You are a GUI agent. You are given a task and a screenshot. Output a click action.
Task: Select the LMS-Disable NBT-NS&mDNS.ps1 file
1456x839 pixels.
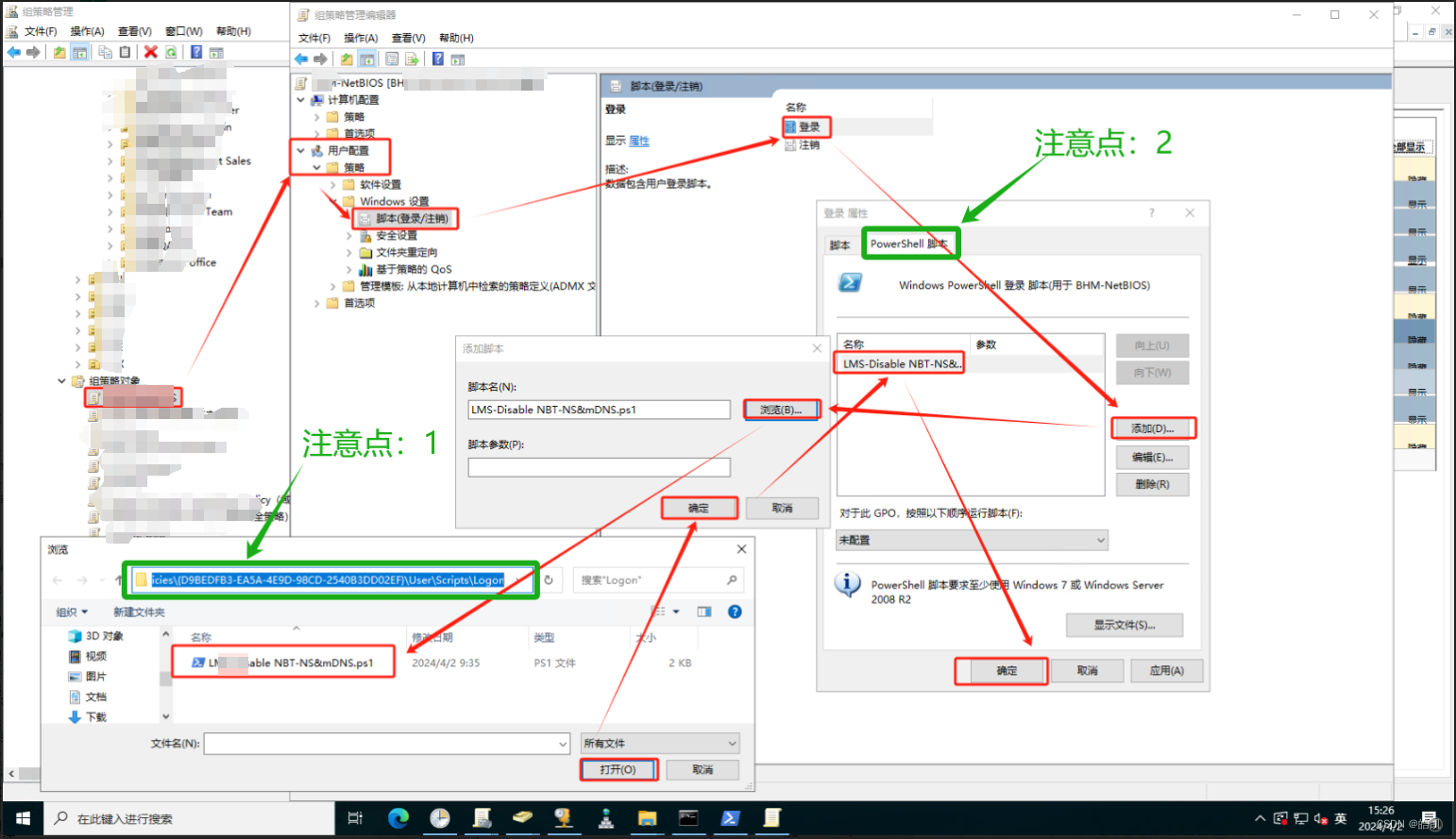(x=283, y=662)
